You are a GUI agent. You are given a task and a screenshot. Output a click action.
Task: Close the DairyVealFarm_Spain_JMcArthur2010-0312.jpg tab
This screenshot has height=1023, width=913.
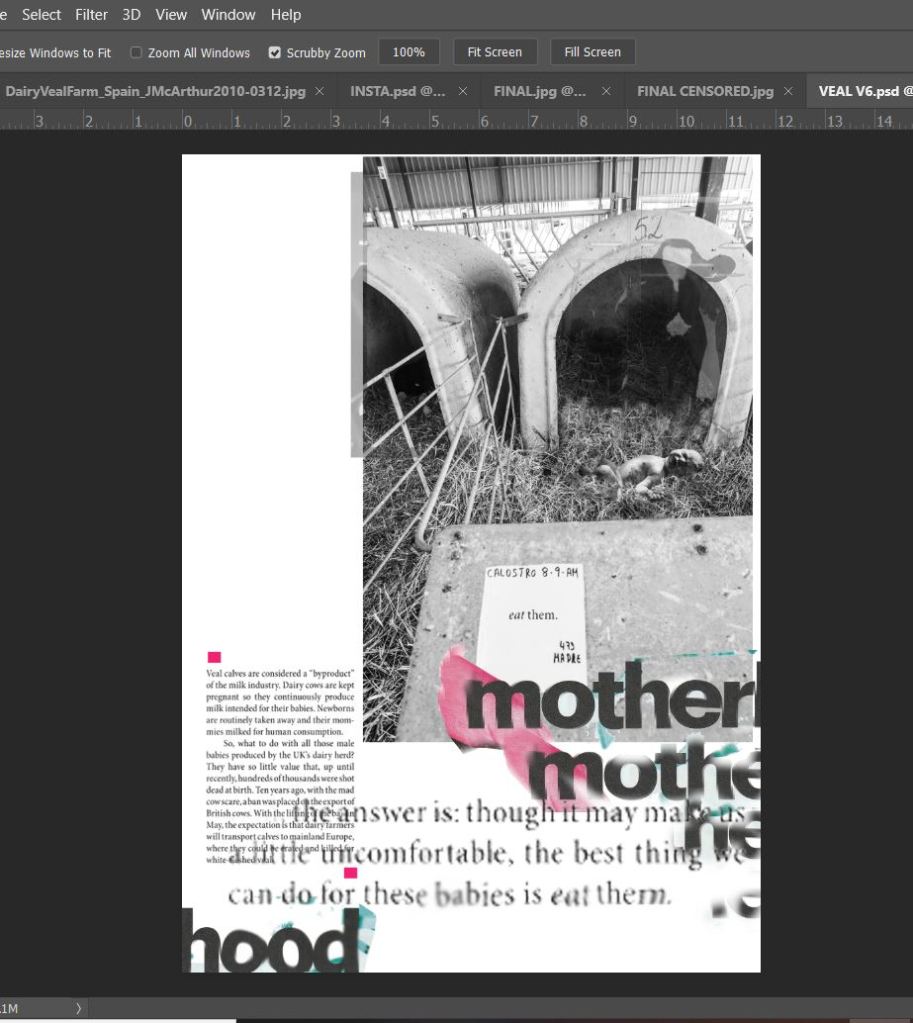[x=320, y=91]
